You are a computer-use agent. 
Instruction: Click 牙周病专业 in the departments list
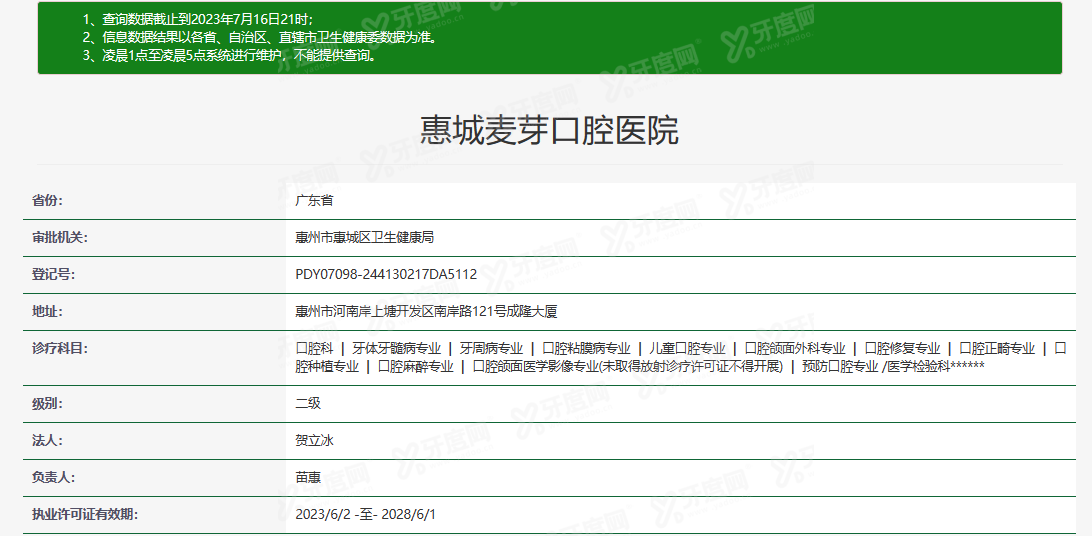[x=492, y=348]
